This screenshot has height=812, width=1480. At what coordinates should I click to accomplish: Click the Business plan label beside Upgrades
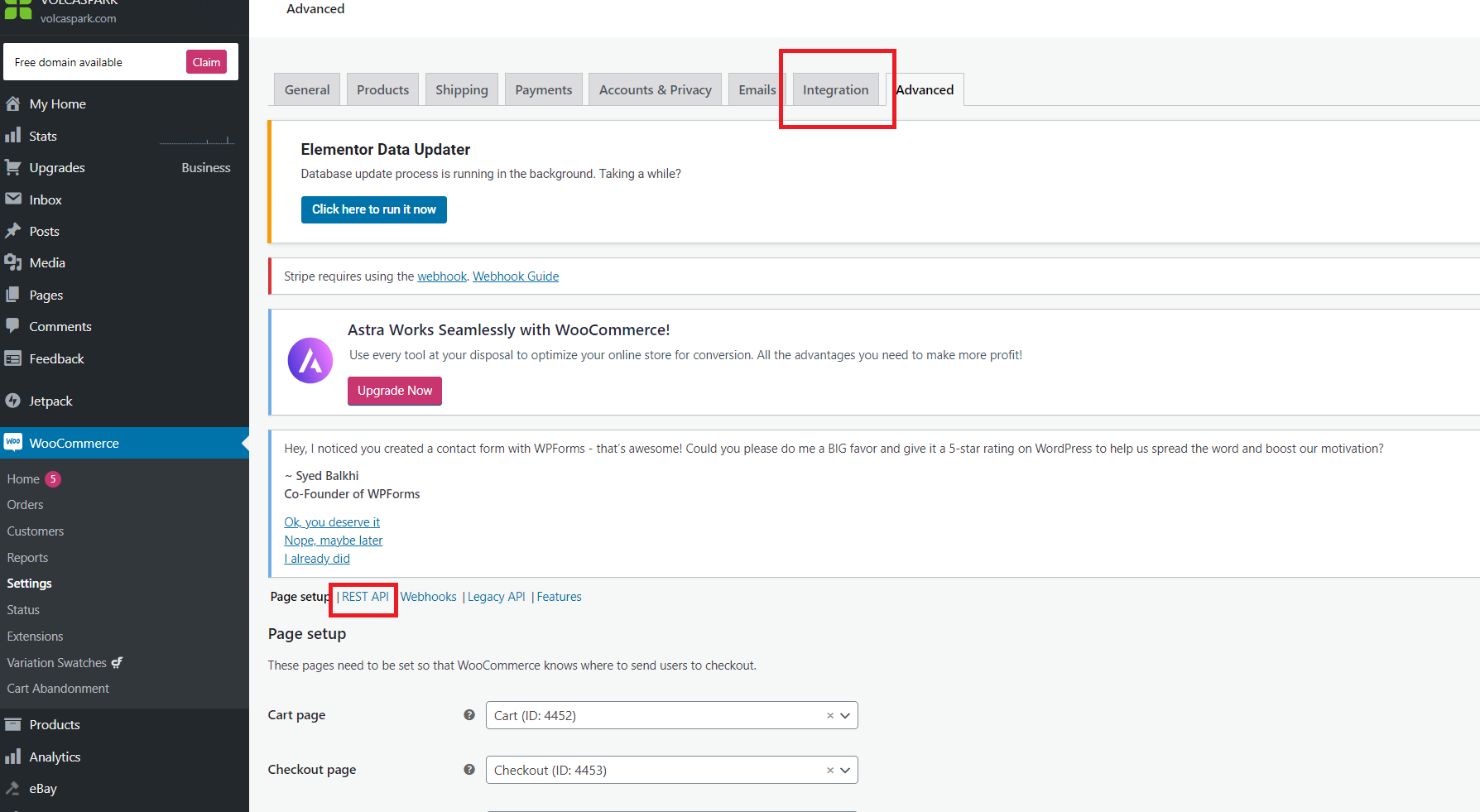click(x=206, y=167)
